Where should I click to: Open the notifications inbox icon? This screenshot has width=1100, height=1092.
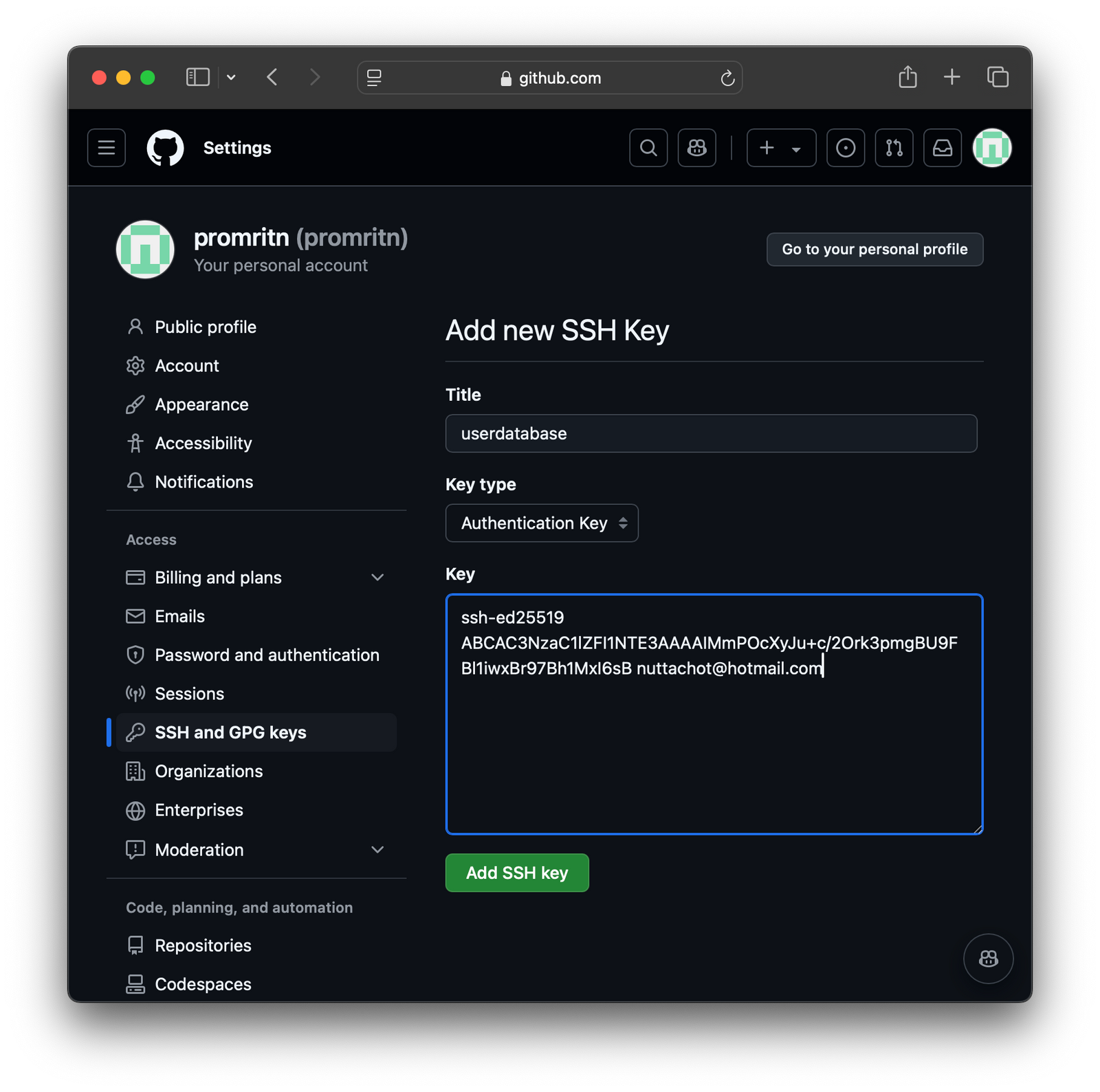point(942,147)
